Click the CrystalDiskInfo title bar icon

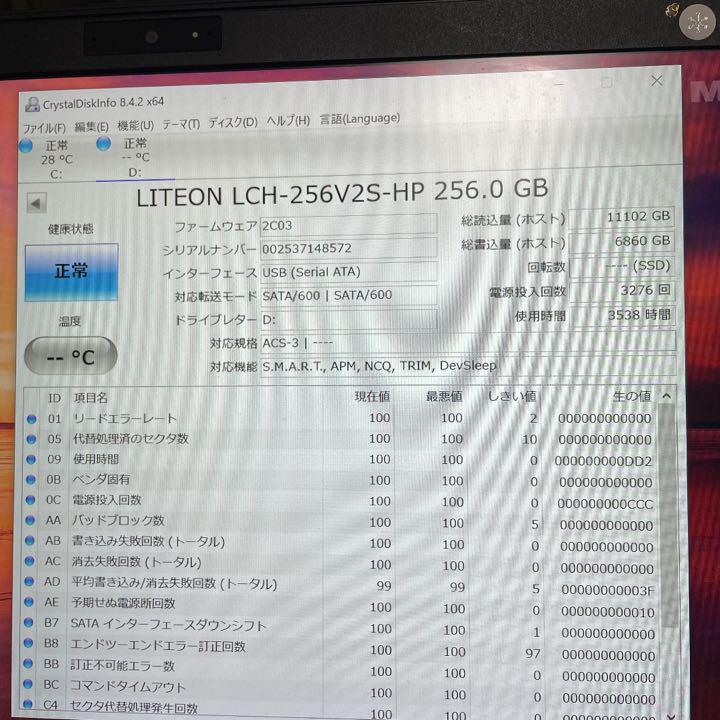(x=32, y=105)
